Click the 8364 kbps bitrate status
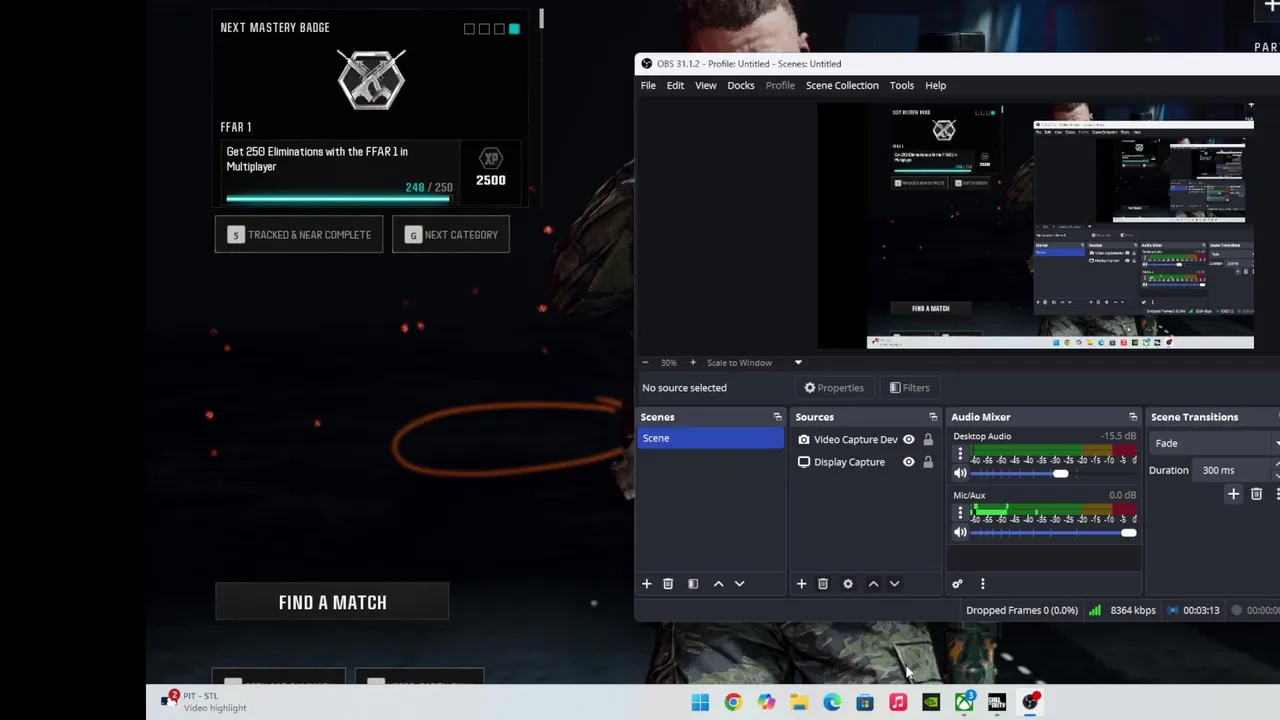Image resolution: width=1280 pixels, height=720 pixels. (1132, 611)
